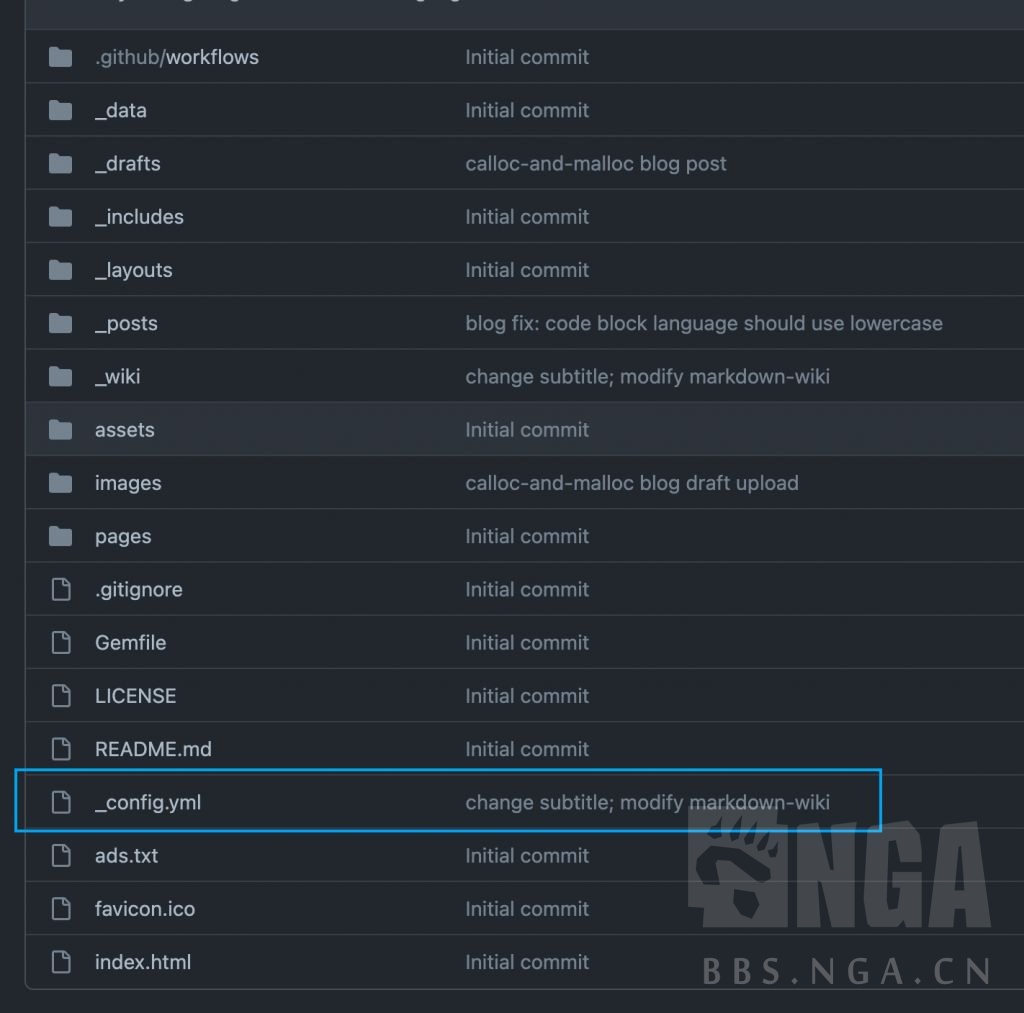Open the index.html file
Screen dimensions: 1024x1013
tap(142, 961)
